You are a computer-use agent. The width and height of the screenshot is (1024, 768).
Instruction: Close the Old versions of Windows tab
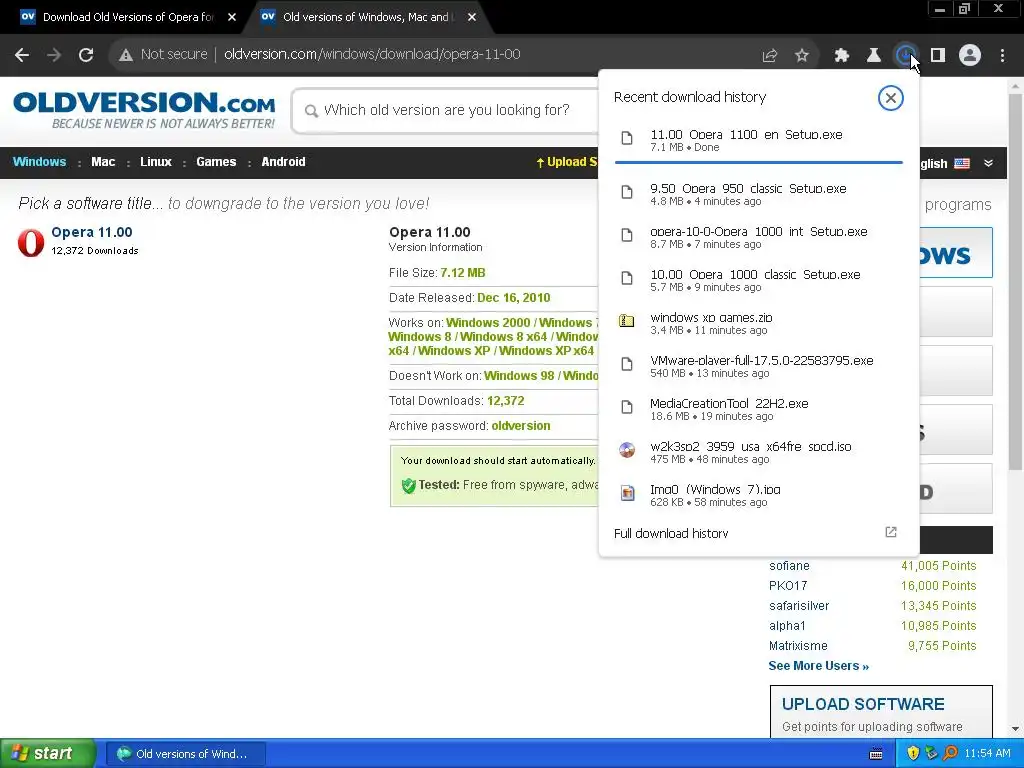click(x=472, y=17)
